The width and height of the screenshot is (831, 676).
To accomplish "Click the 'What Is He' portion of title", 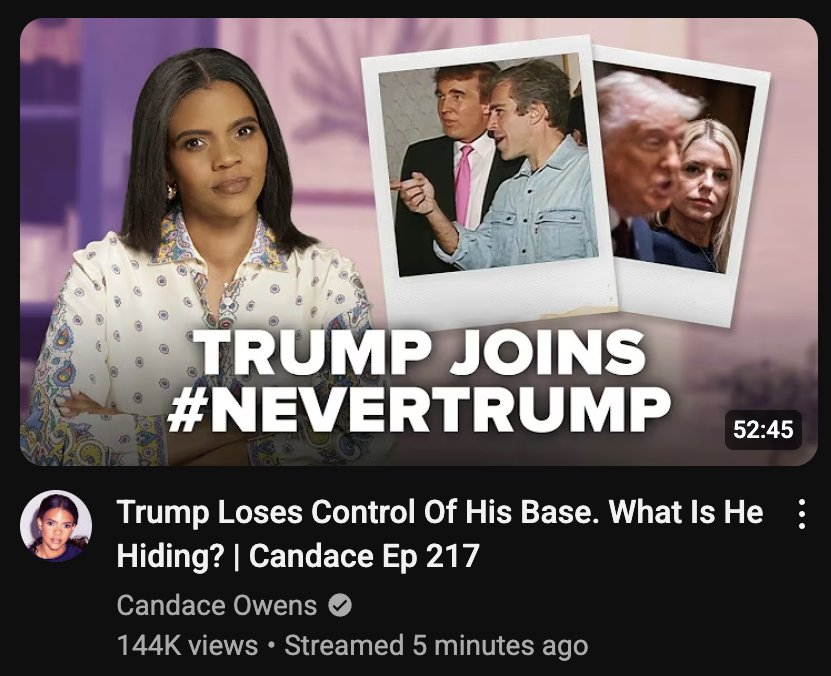I will coord(686,512).
